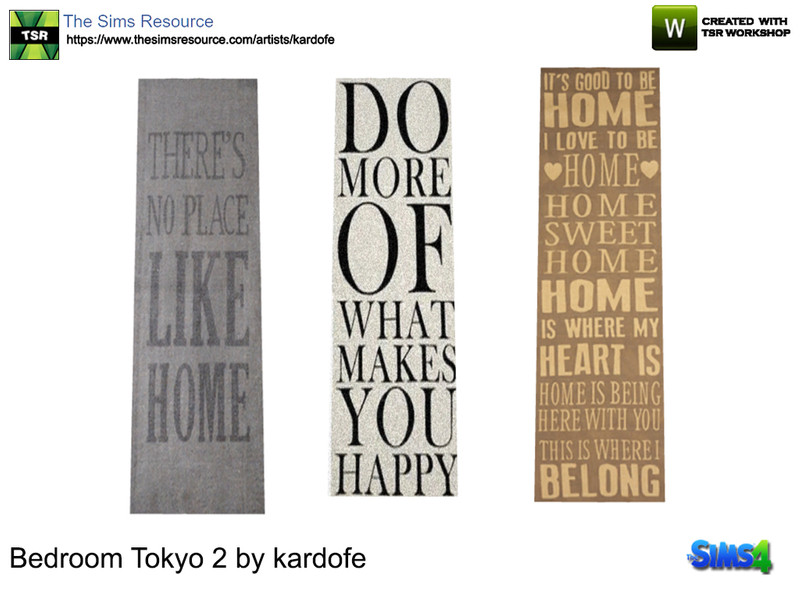
Task: Click HEART IS text on brown rug
Action: click(x=600, y=360)
